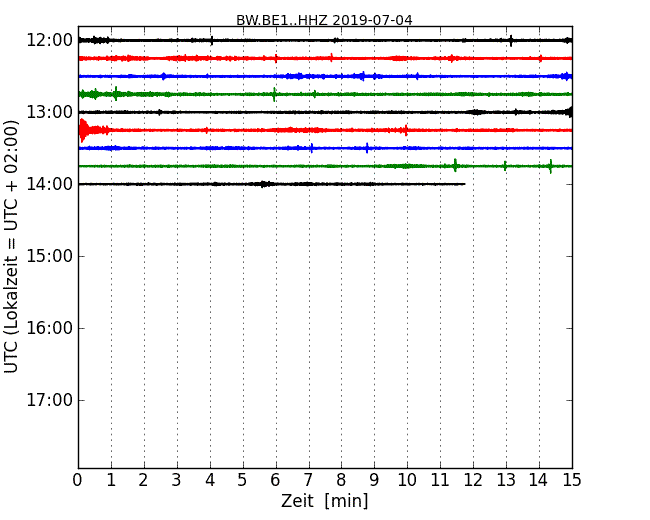This screenshot has width=650, height=520.
Task: Click the black 13:00 seismogram trace
Action: tap(325, 112)
